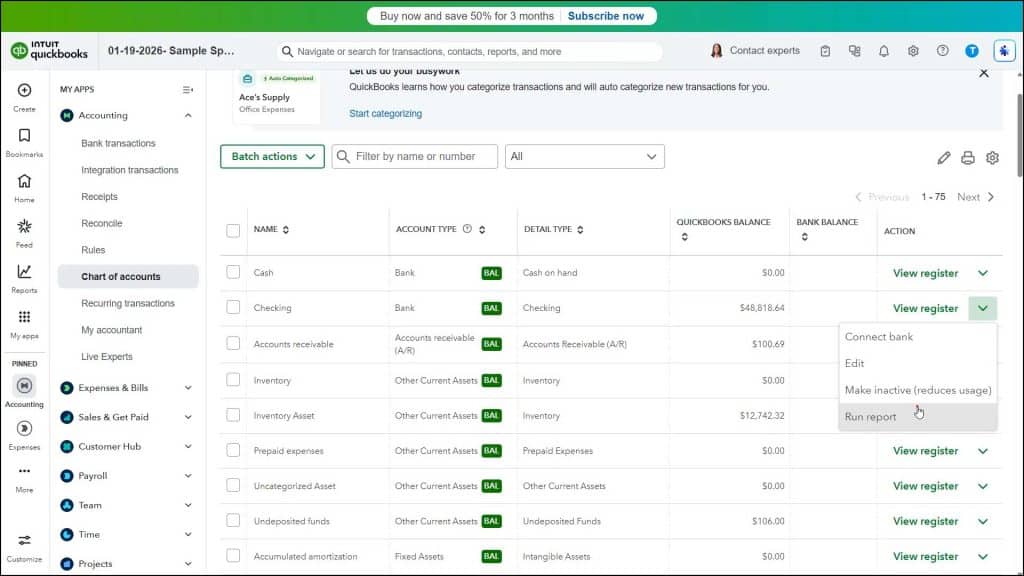The image size is (1024, 576).
Task: Open the Batch actions dropdown
Action: pos(271,157)
